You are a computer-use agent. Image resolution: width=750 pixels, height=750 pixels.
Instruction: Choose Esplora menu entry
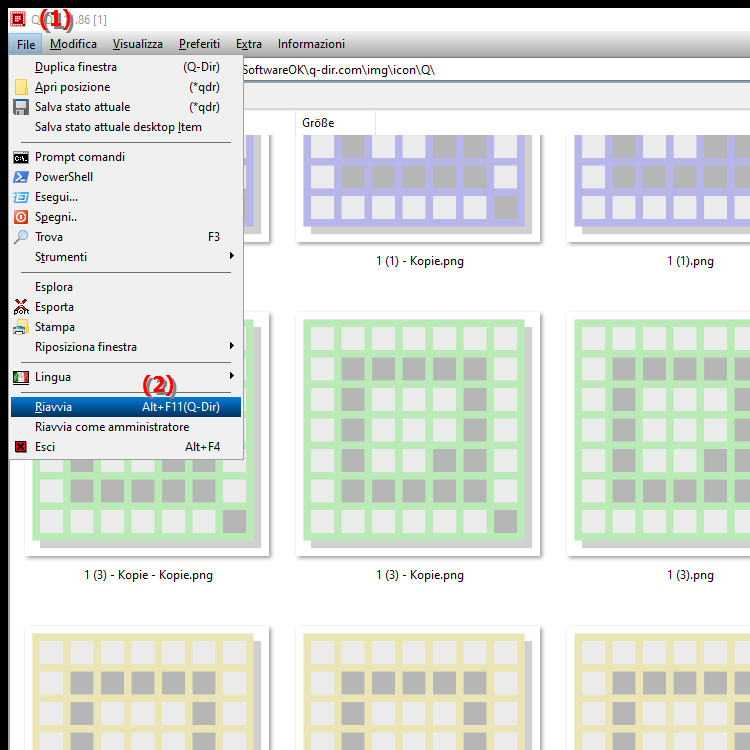tap(126, 287)
